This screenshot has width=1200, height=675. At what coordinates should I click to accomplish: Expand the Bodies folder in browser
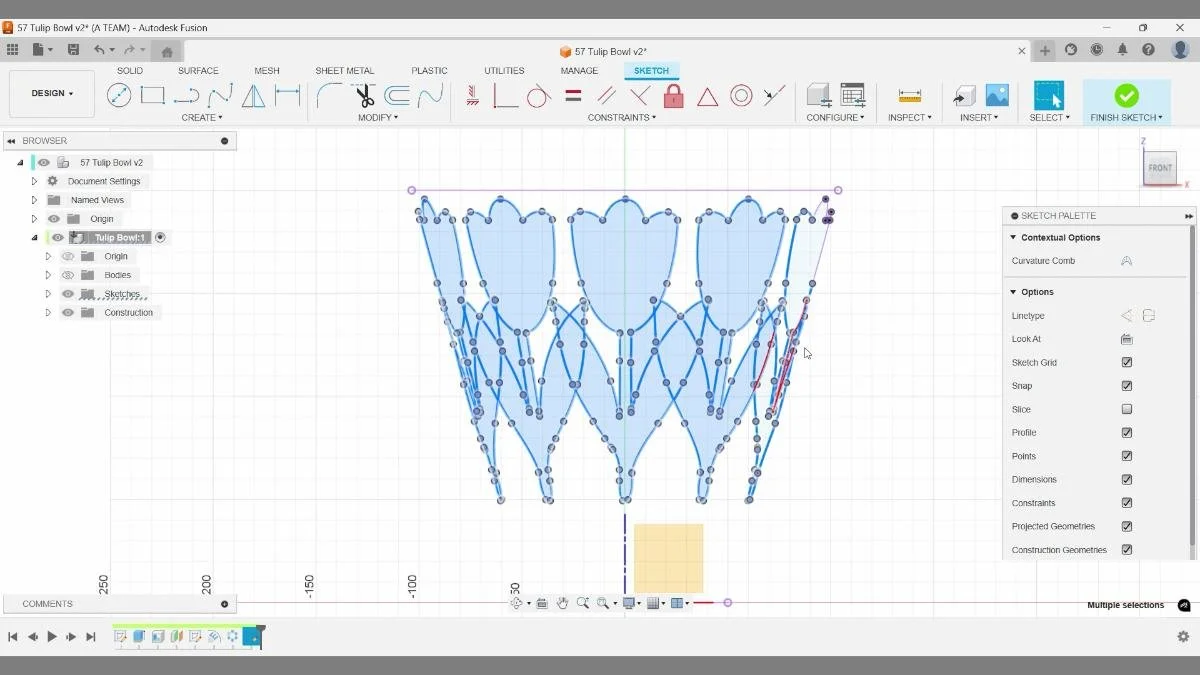tap(47, 274)
